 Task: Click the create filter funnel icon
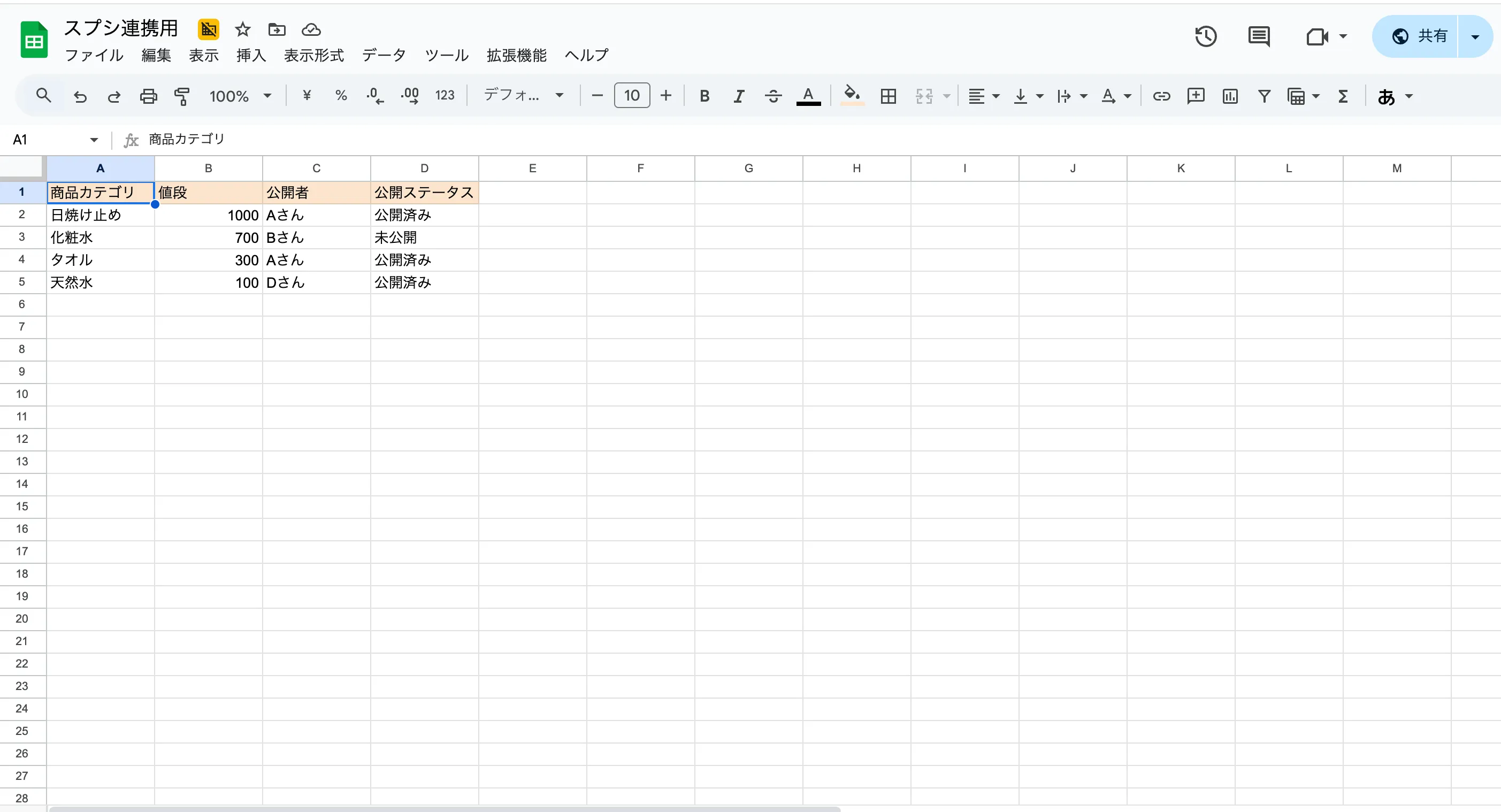(1264, 96)
